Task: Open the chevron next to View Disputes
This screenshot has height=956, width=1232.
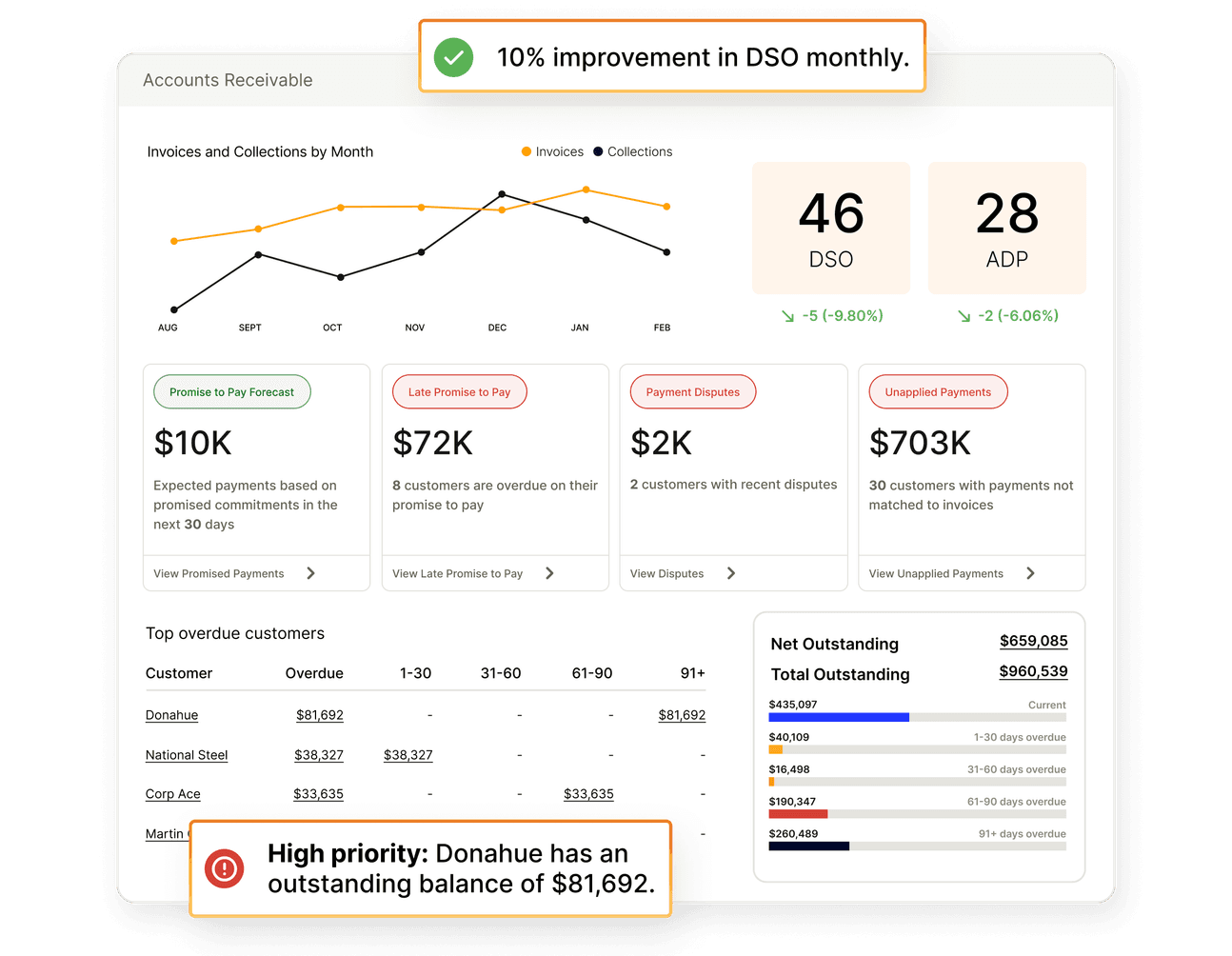Action: click(x=731, y=573)
